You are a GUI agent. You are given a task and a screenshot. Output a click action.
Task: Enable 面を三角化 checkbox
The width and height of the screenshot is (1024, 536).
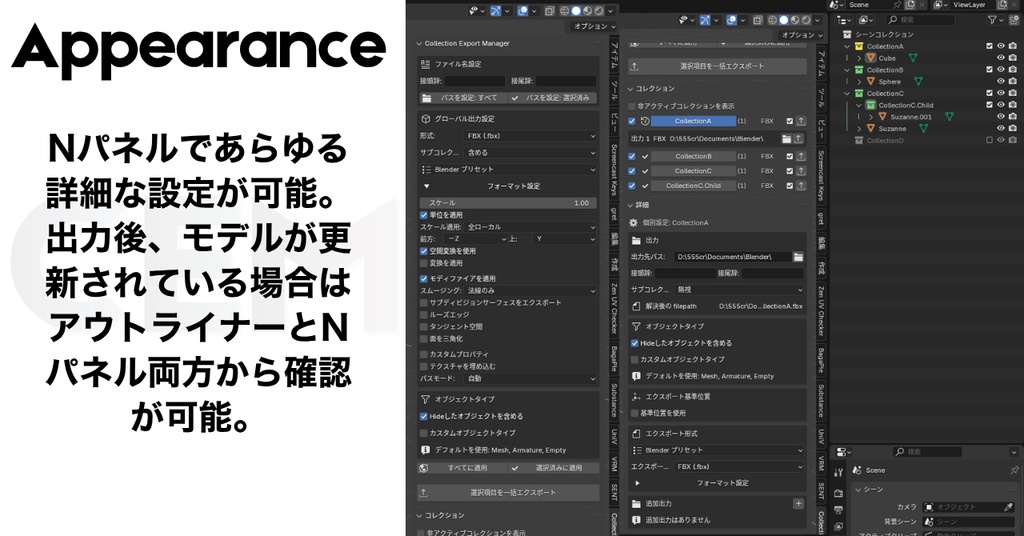point(424,339)
